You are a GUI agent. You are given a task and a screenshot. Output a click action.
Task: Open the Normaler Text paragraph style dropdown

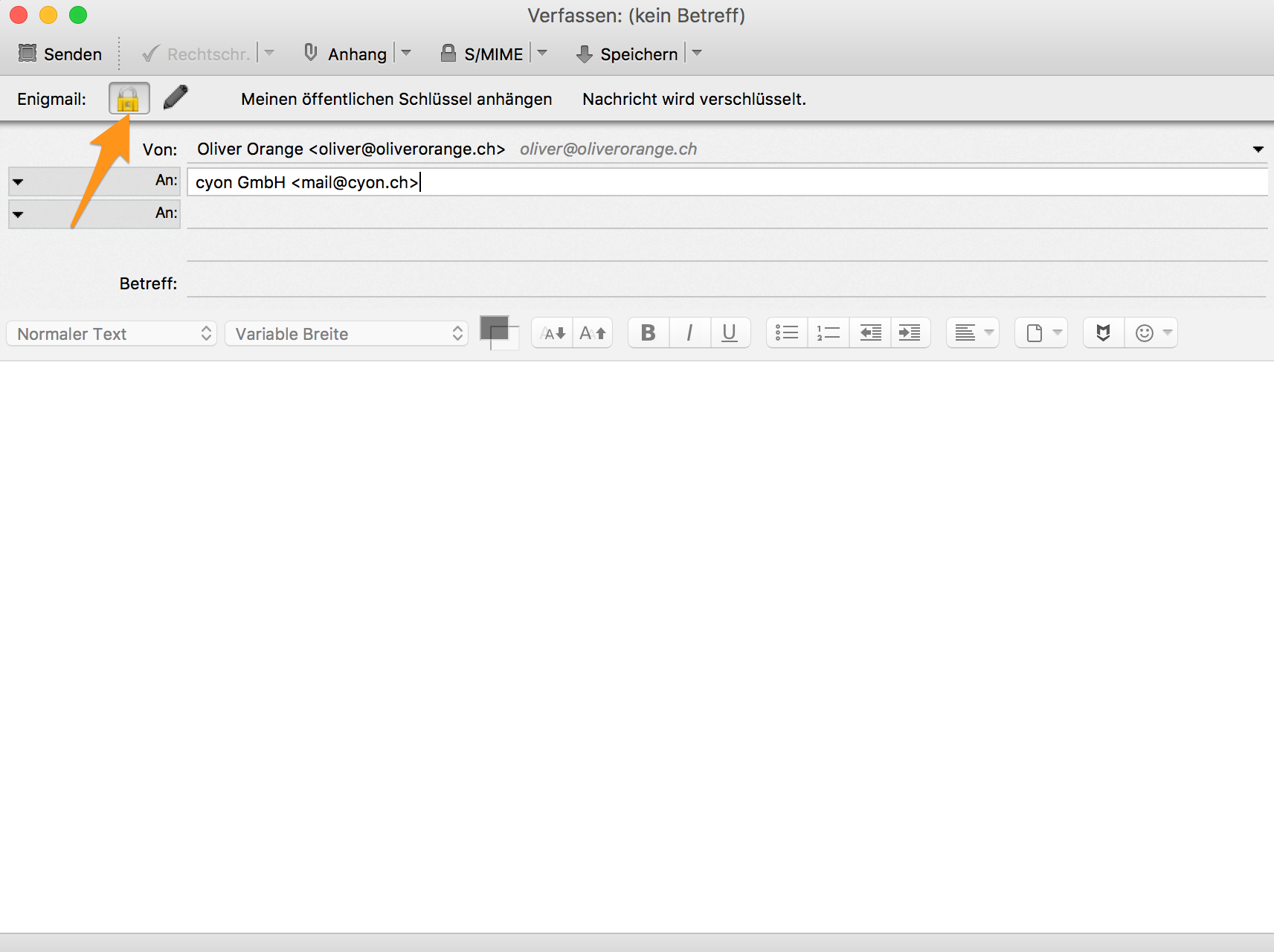click(x=112, y=333)
